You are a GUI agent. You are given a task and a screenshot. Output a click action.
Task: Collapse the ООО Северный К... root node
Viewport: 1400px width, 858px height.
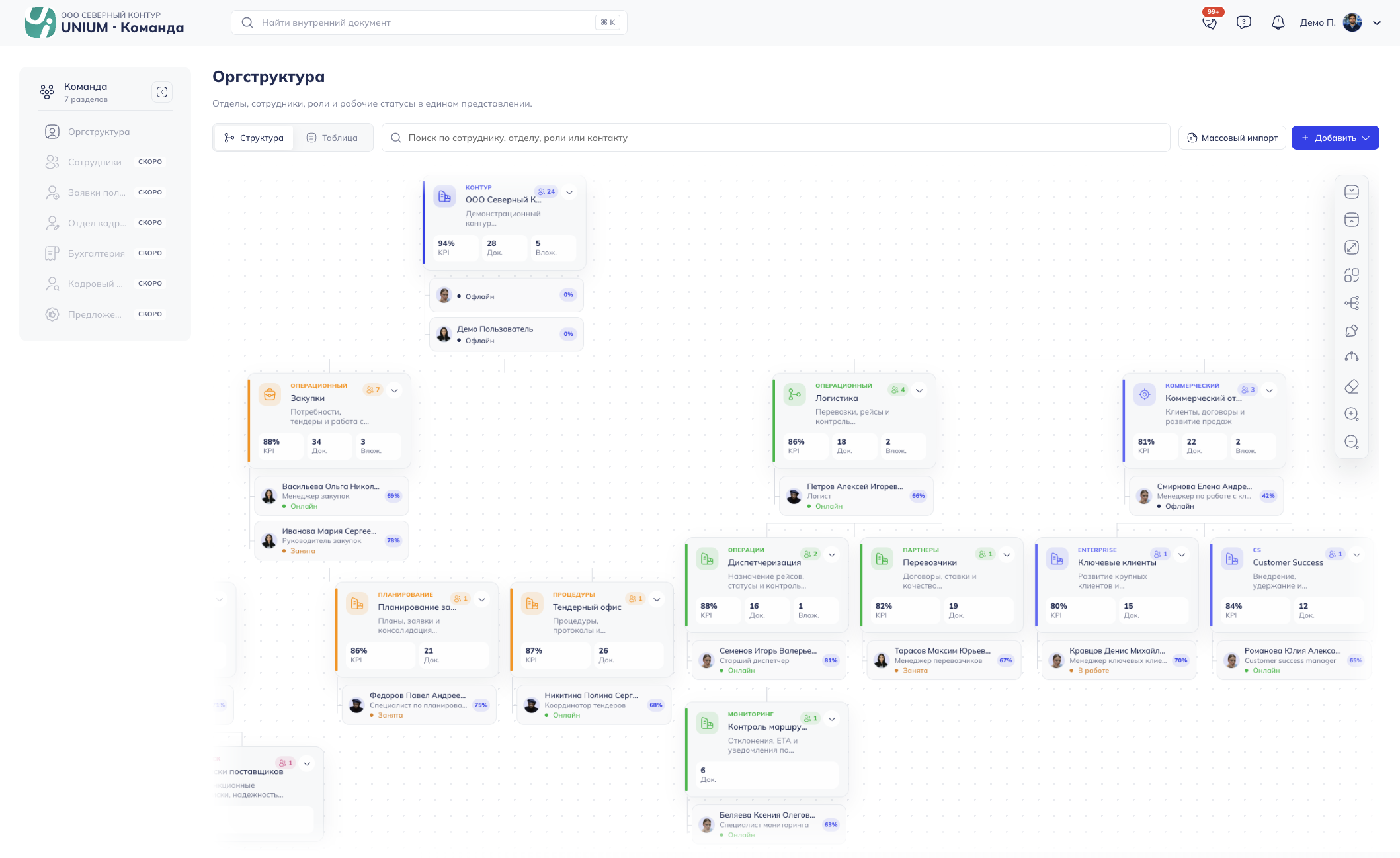coord(569,192)
